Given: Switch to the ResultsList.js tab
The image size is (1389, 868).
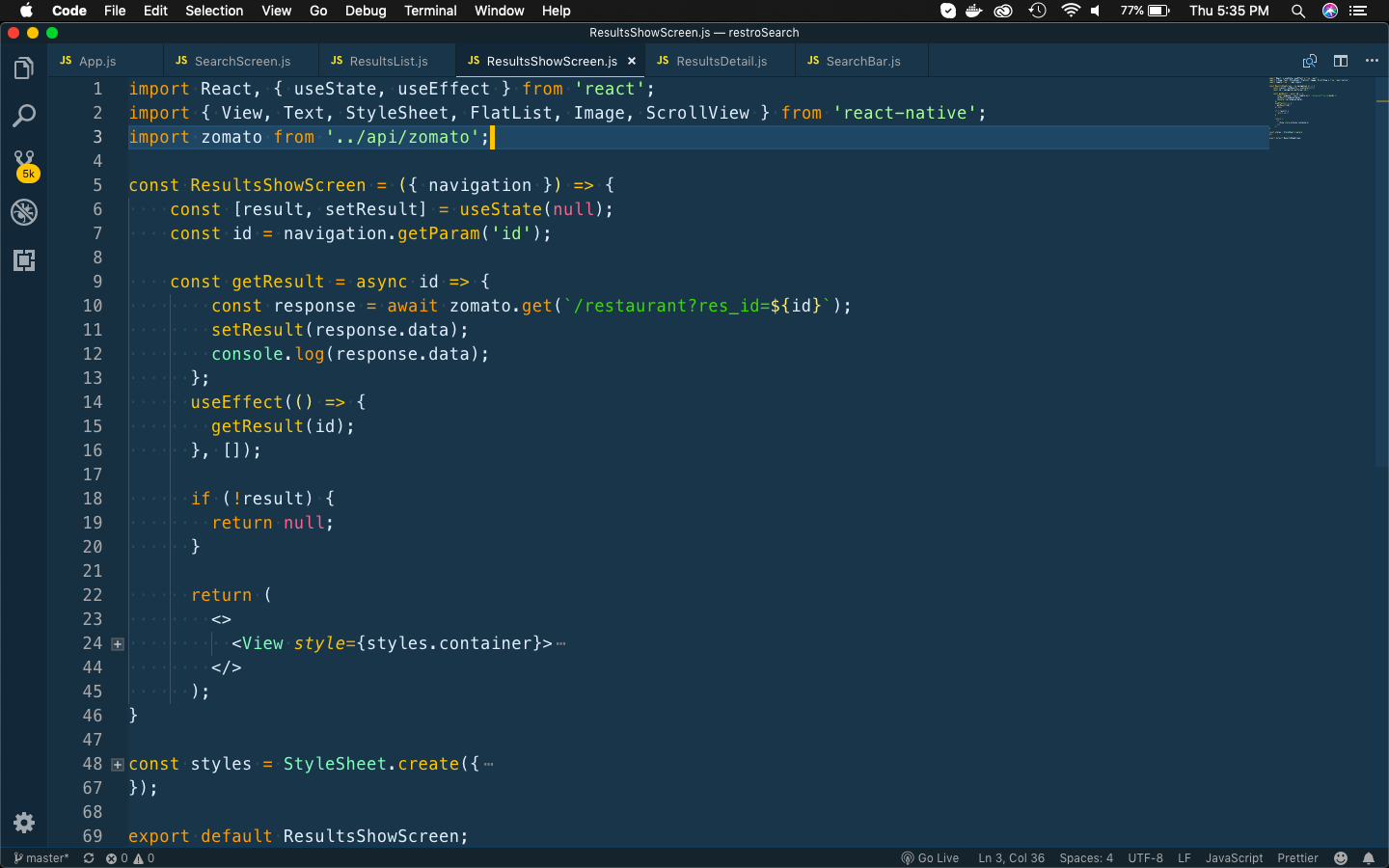Looking at the screenshot, I should (x=388, y=61).
